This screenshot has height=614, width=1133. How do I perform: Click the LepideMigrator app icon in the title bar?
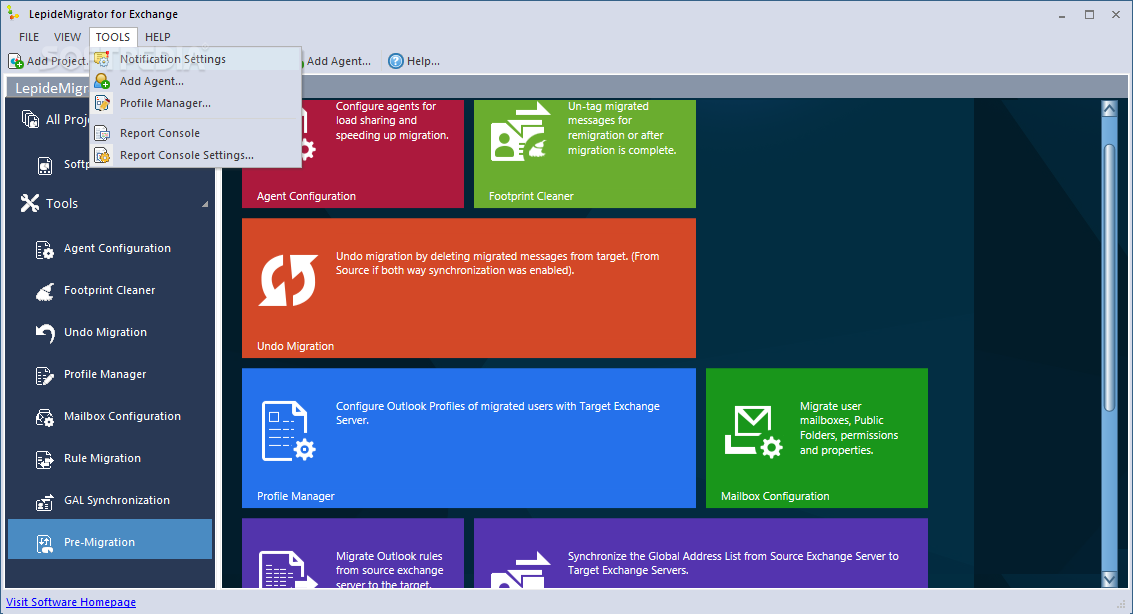pos(13,14)
